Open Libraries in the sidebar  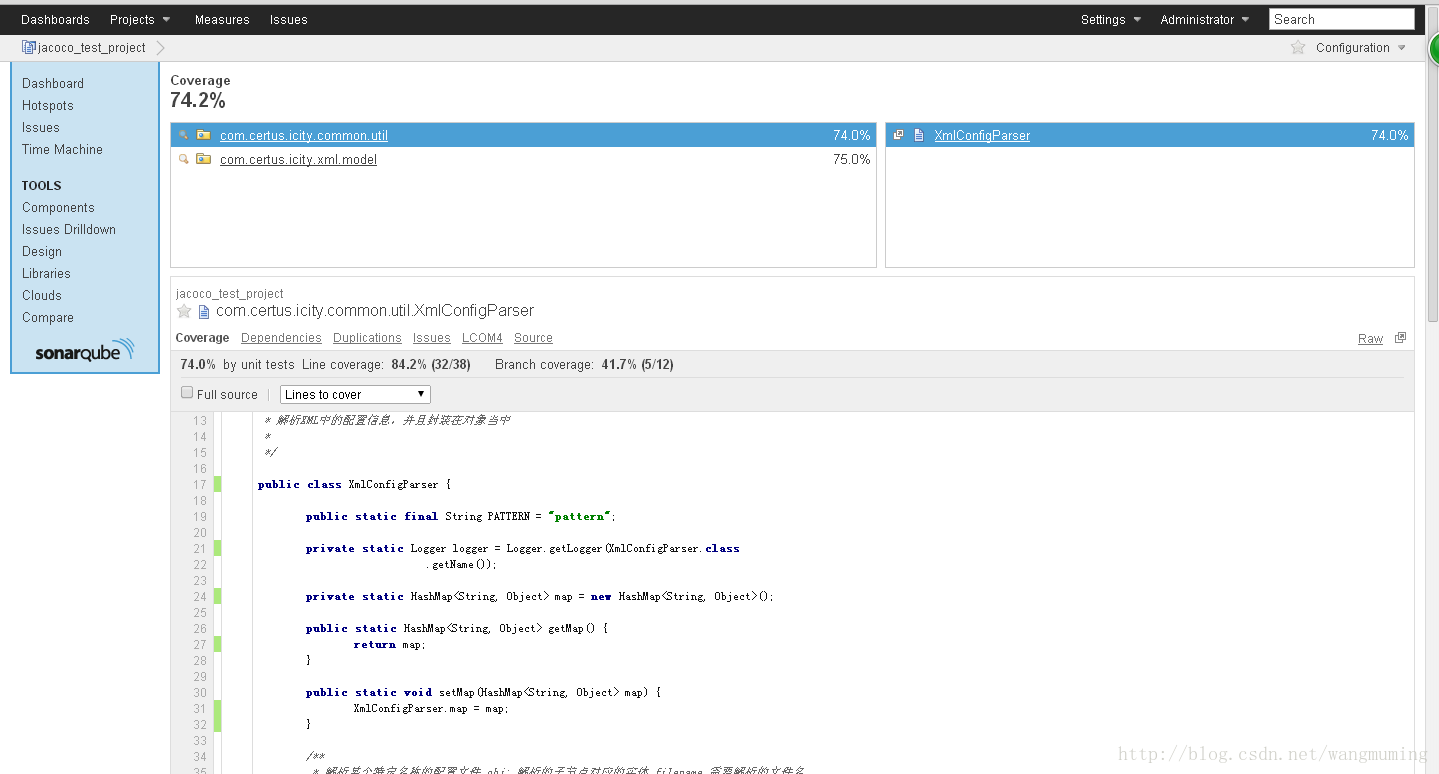click(x=46, y=273)
